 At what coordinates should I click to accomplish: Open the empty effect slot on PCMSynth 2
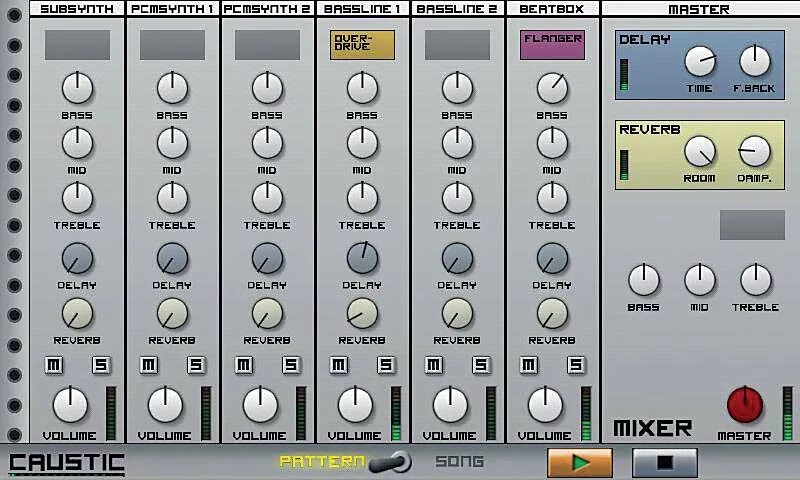[267, 45]
